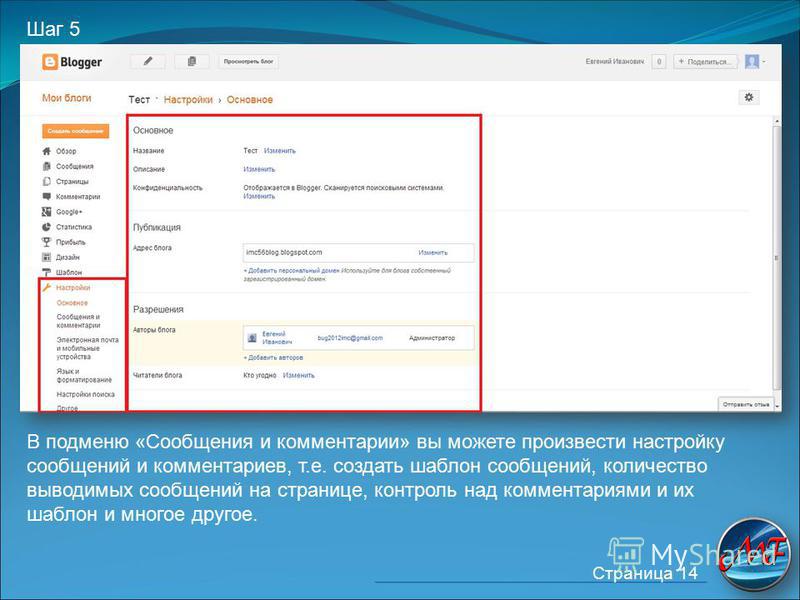This screenshot has height=600, width=800.
Task: Select Язык и форматирование submenu
Action: tap(84, 376)
